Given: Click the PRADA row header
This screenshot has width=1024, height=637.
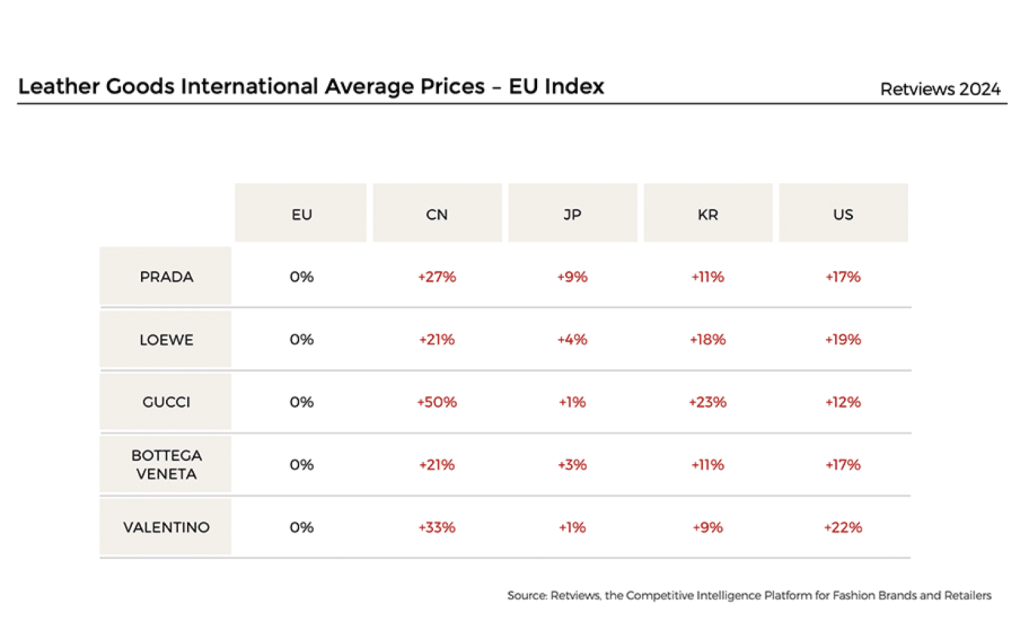Looking at the screenshot, I should (x=166, y=276).
